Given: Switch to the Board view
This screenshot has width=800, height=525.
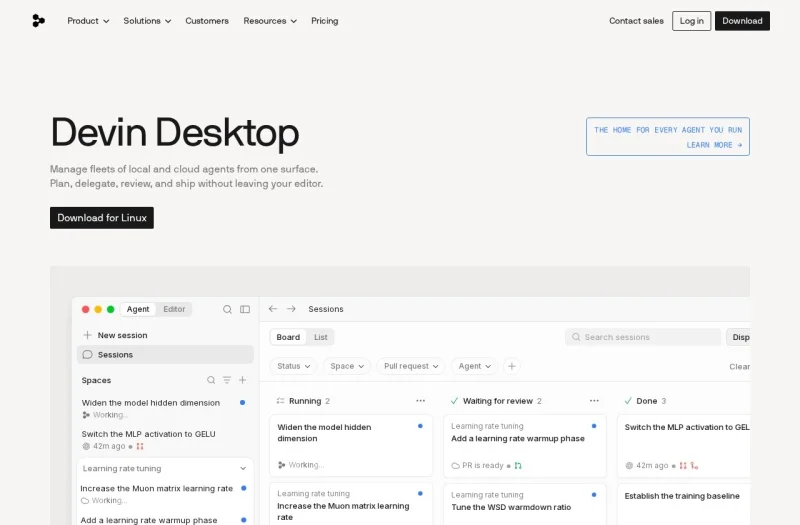Looking at the screenshot, I should (x=288, y=337).
